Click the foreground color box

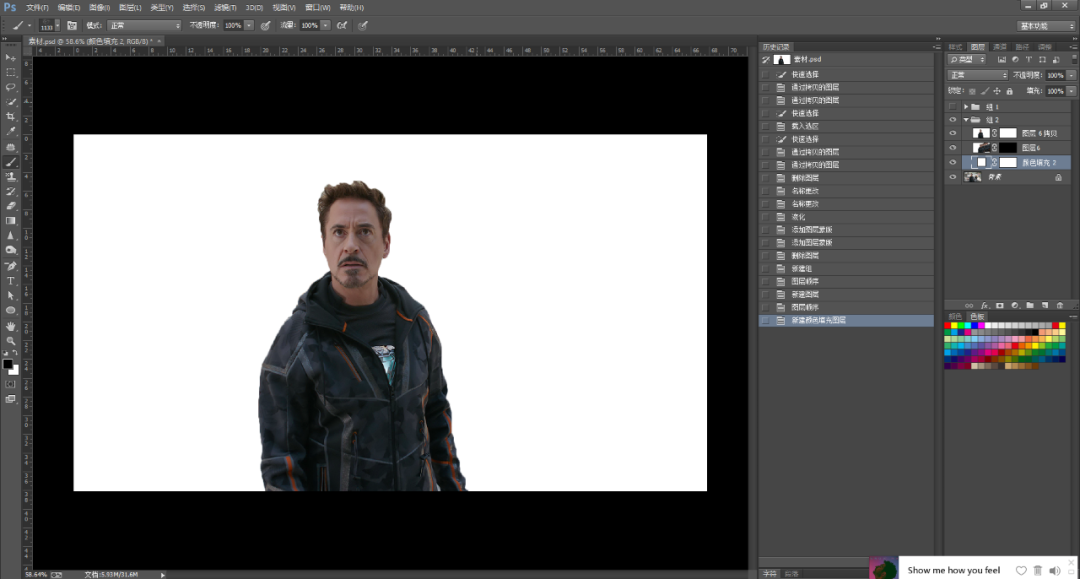point(8,364)
